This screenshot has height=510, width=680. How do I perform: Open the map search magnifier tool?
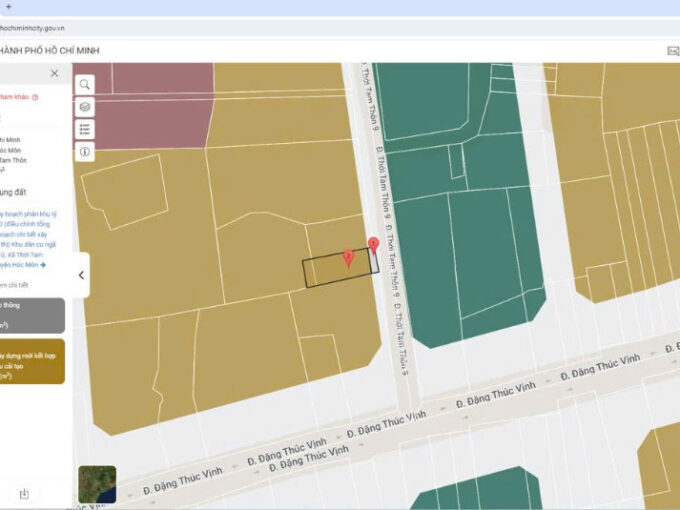coord(85,85)
